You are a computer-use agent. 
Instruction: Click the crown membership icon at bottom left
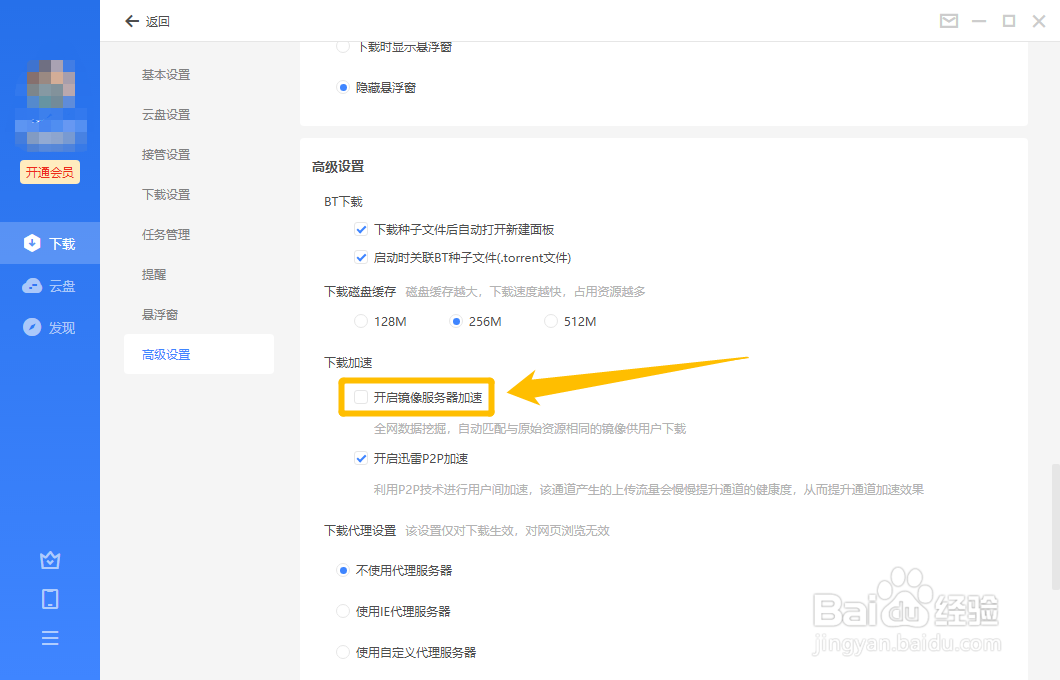coord(50,560)
